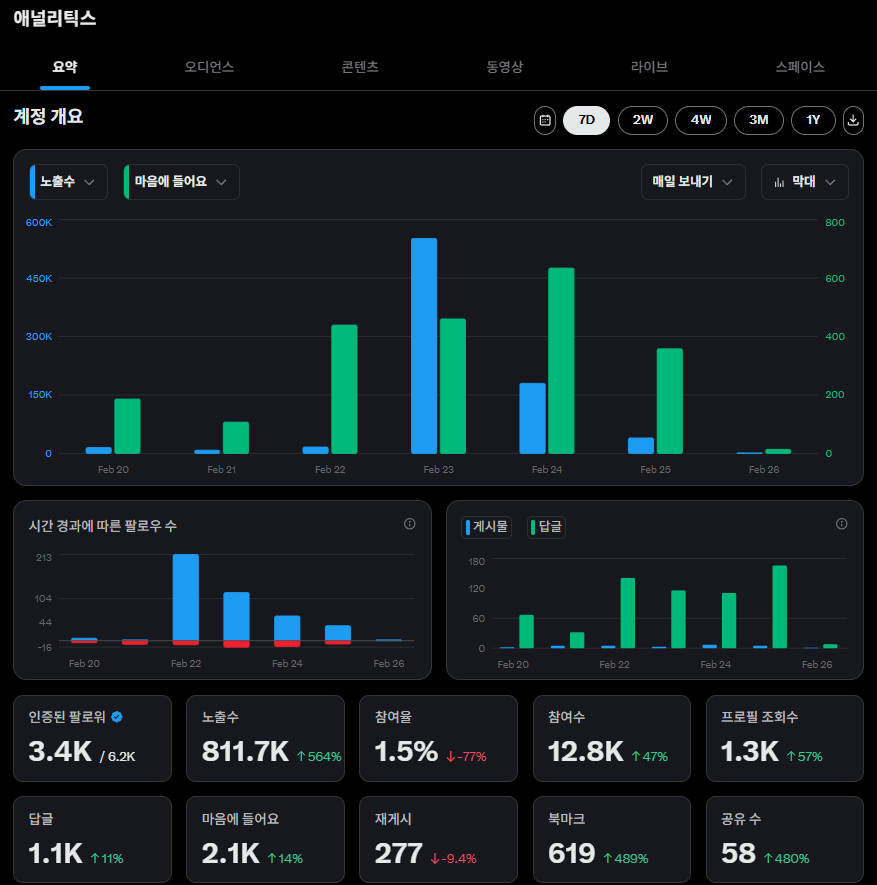Download analytics data with the export icon
Viewport: 877px width, 885px height.
pyautogui.click(x=853, y=120)
